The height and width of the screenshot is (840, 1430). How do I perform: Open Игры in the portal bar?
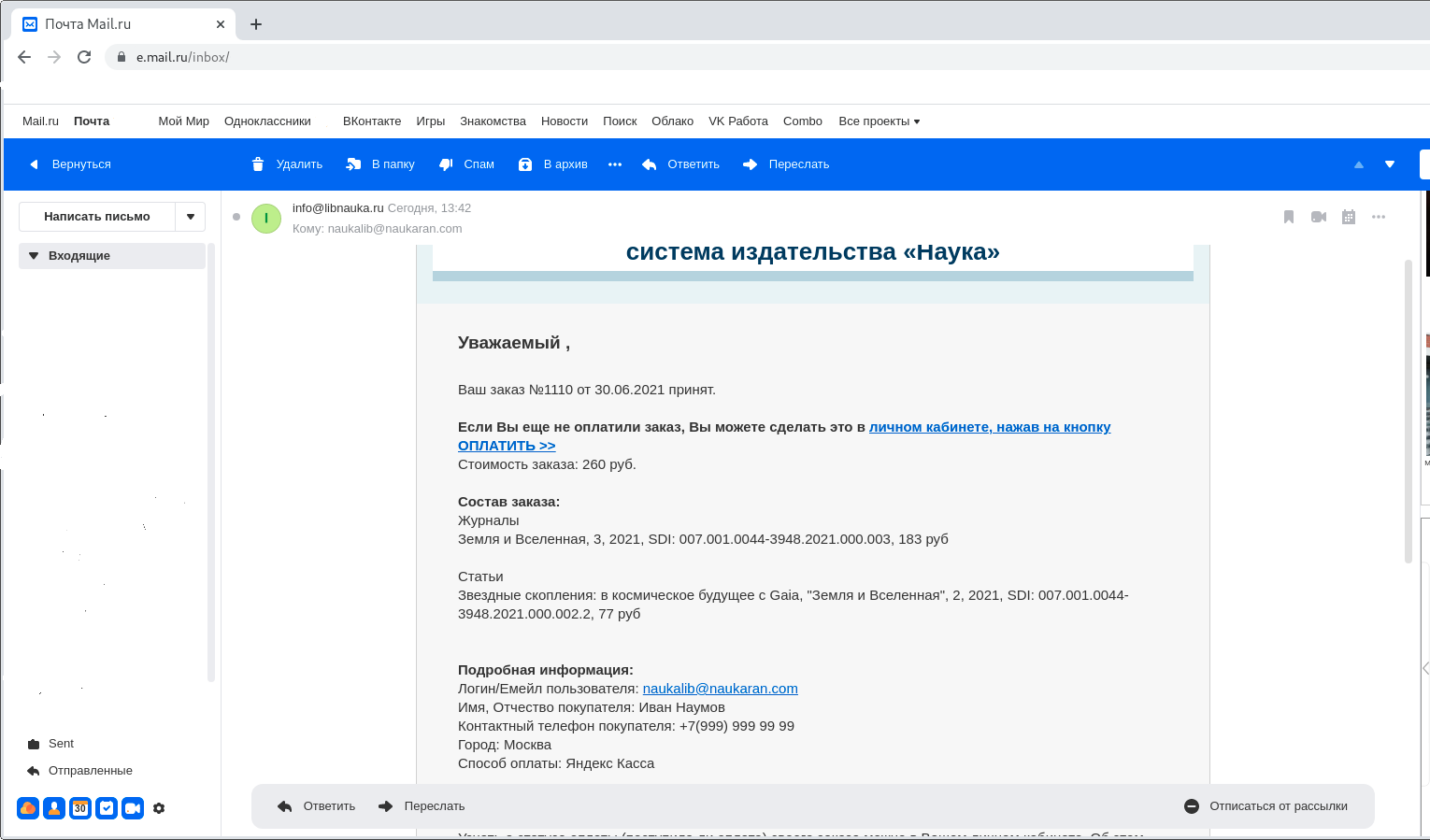(x=431, y=121)
